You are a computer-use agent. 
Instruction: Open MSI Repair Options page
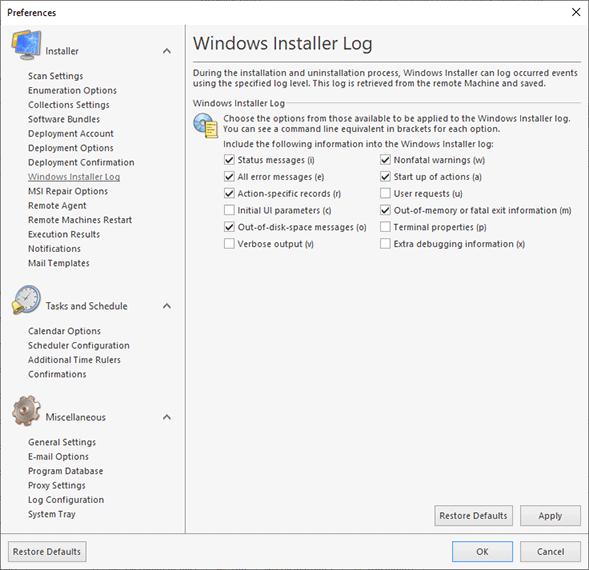pos(68,191)
